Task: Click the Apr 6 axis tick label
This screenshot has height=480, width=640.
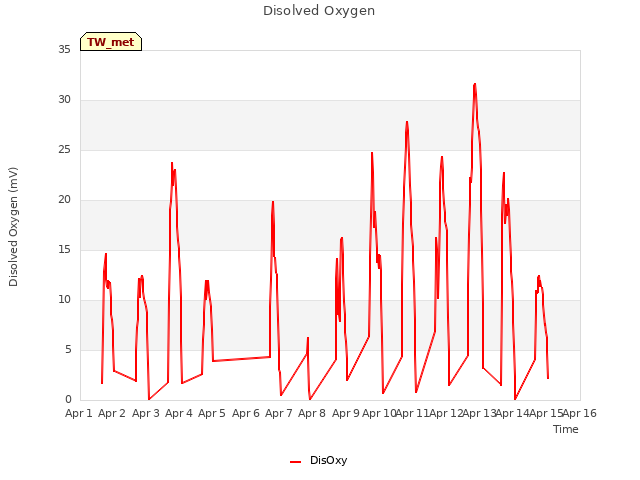Action: click(x=246, y=413)
